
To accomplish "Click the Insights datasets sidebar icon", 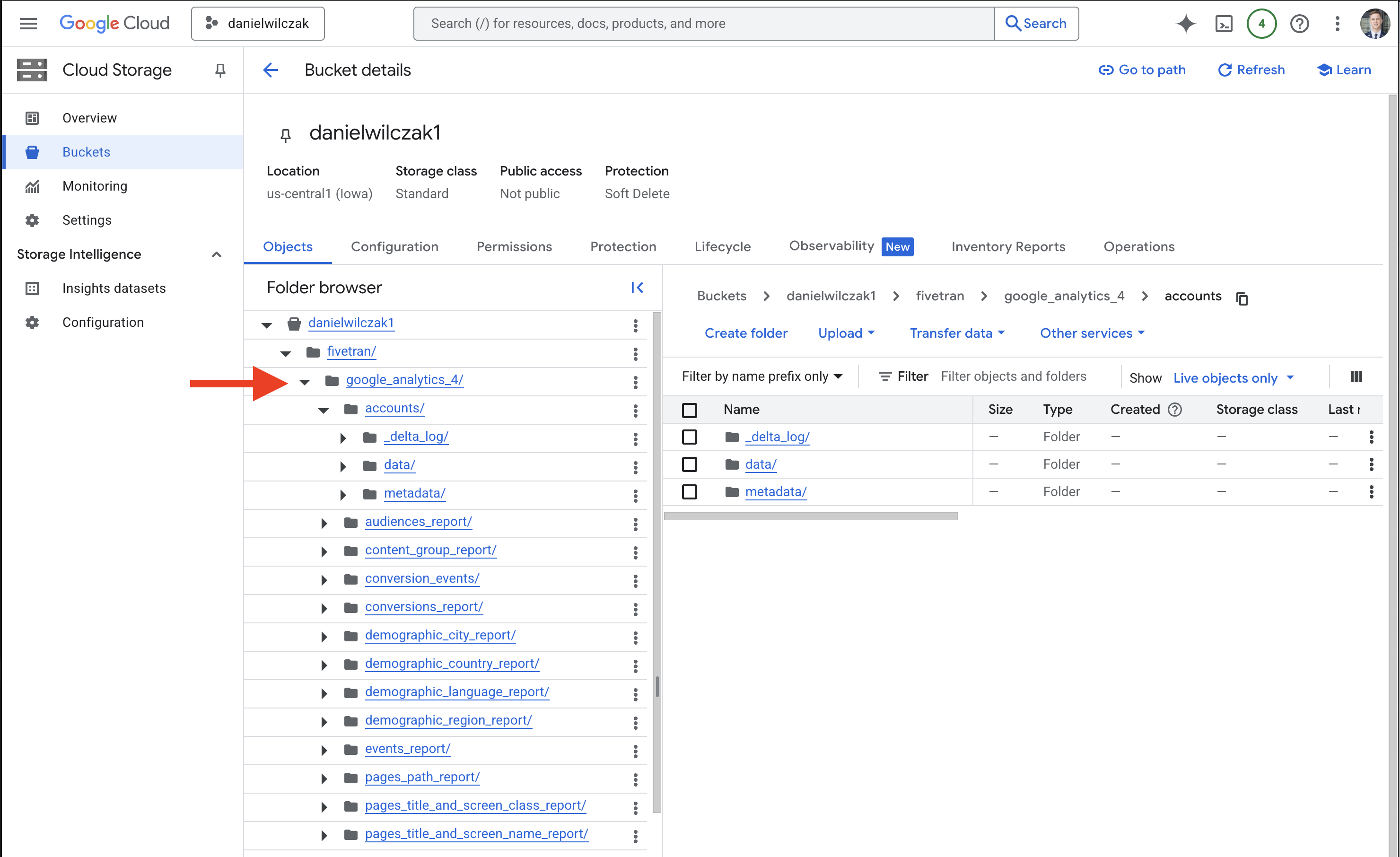I will [32, 288].
